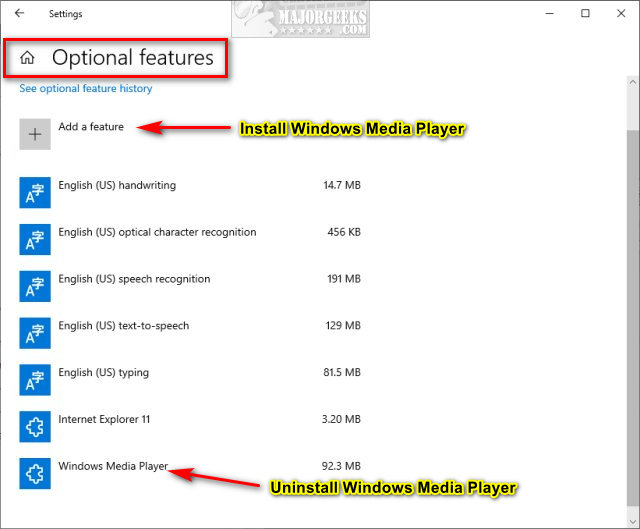Screen dimensions: 640x529
Task: Select Windows Media Player entry
Action: pos(113,466)
